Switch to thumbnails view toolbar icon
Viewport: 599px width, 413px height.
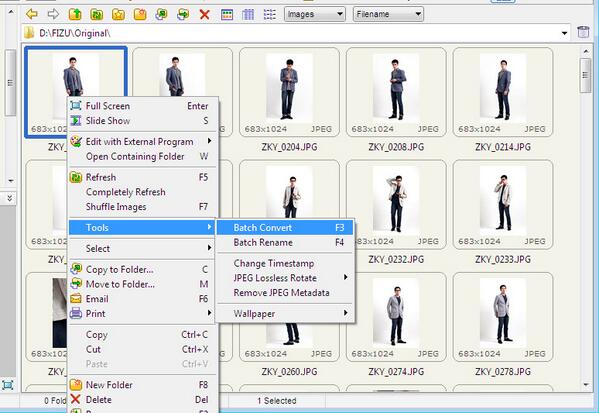coord(227,15)
